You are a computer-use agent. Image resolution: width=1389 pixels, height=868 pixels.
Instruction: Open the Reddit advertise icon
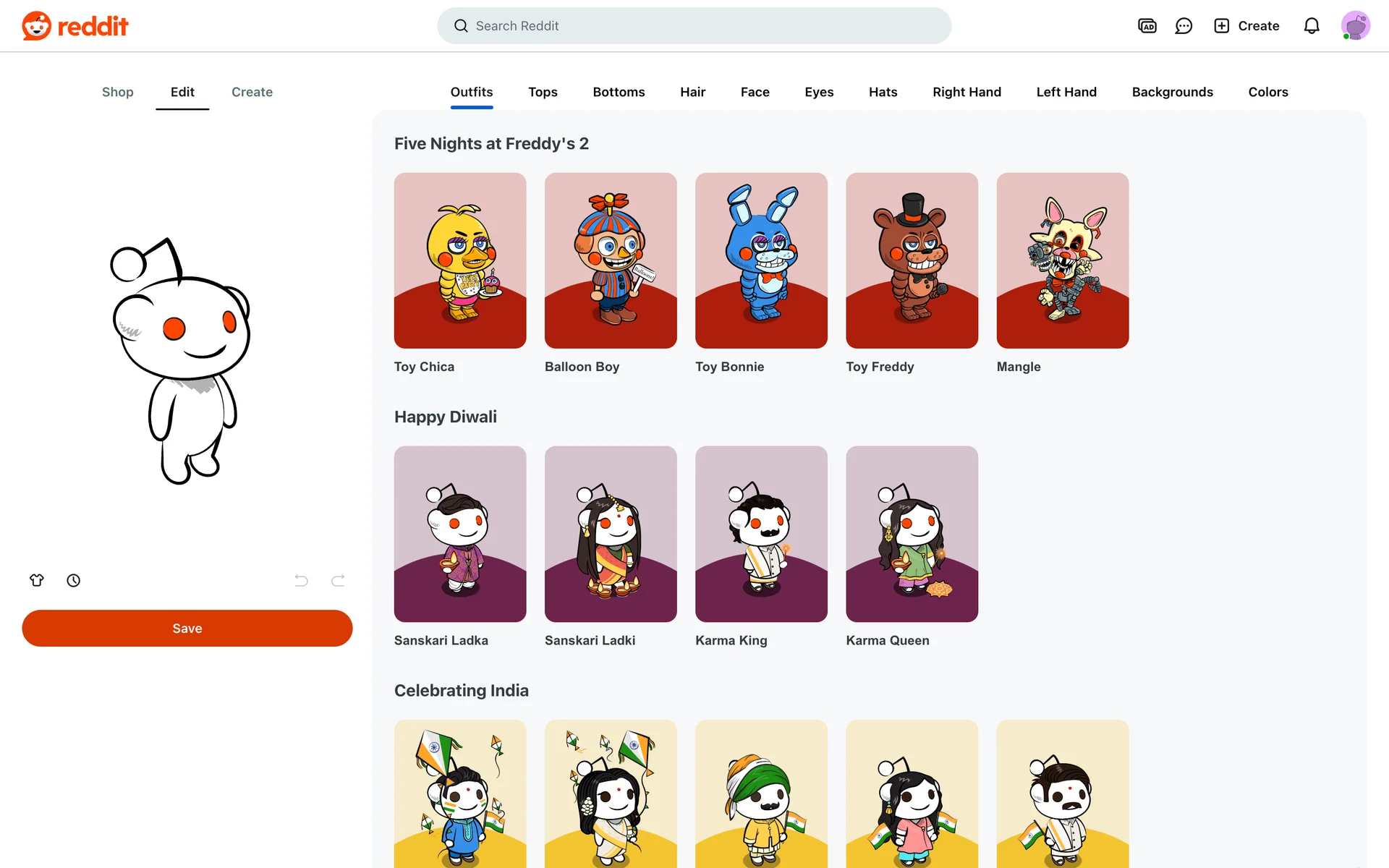click(x=1147, y=26)
